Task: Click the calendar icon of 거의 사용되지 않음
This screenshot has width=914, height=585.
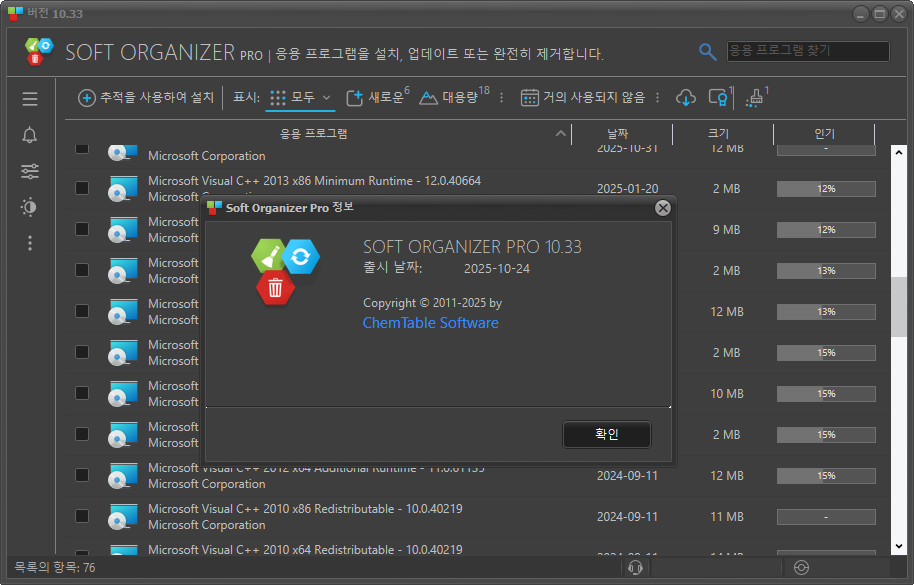Action: click(x=529, y=97)
